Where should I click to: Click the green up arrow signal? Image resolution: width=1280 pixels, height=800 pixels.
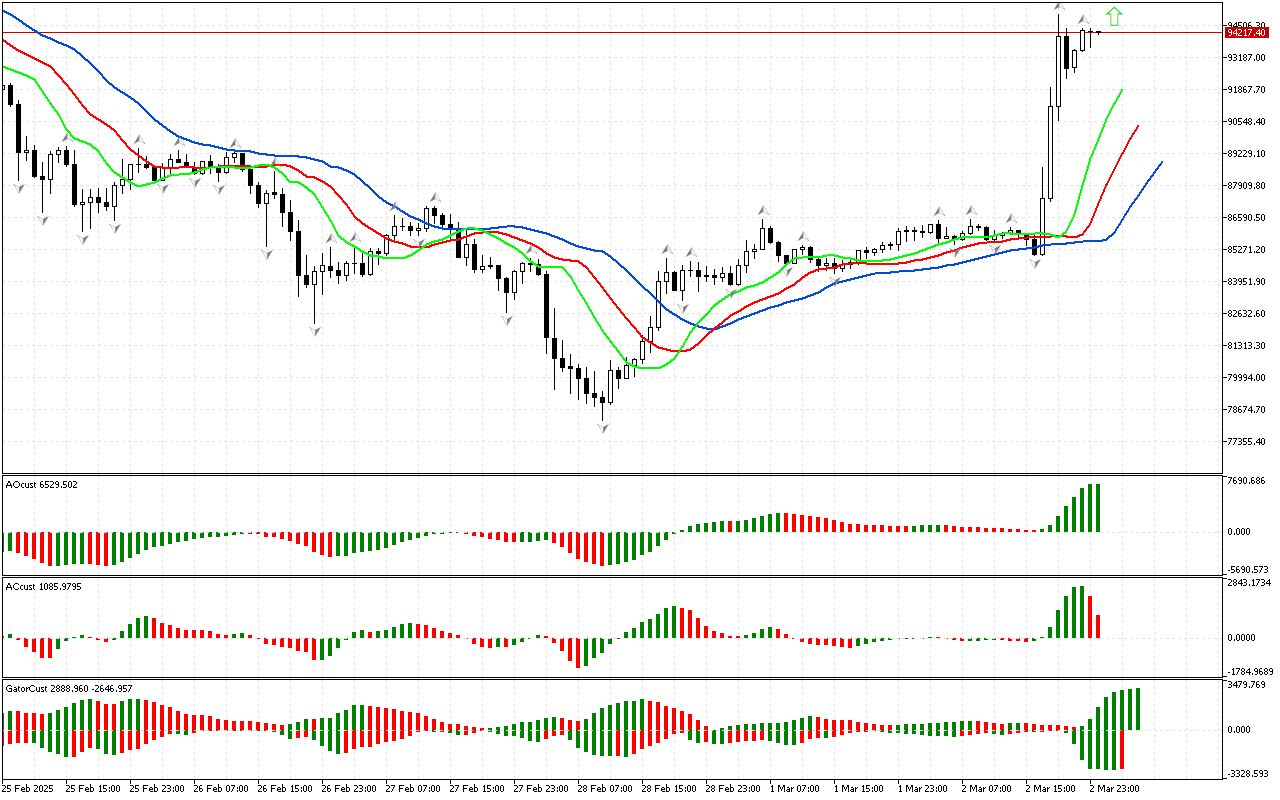click(x=1114, y=16)
